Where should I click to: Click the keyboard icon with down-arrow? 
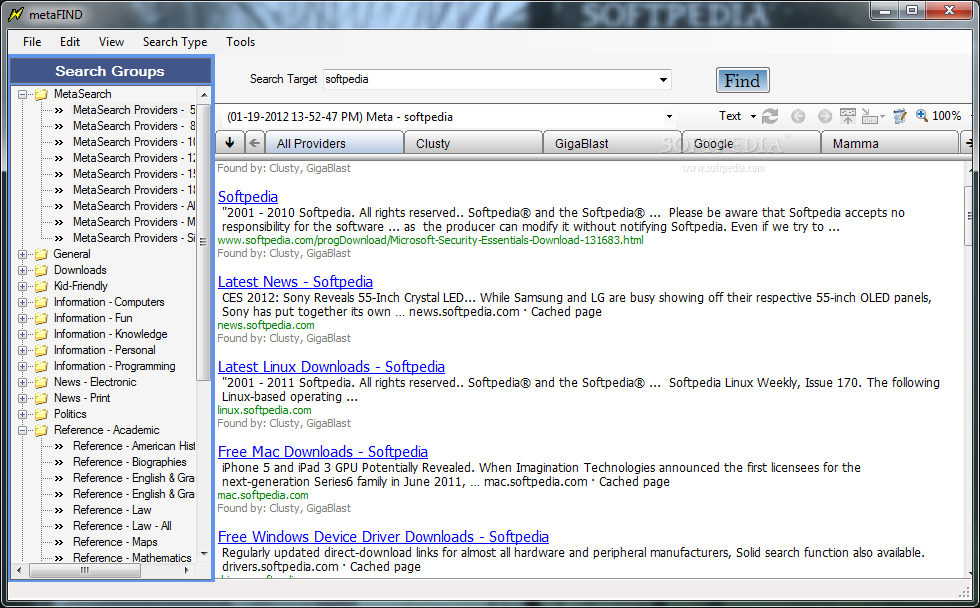click(872, 116)
